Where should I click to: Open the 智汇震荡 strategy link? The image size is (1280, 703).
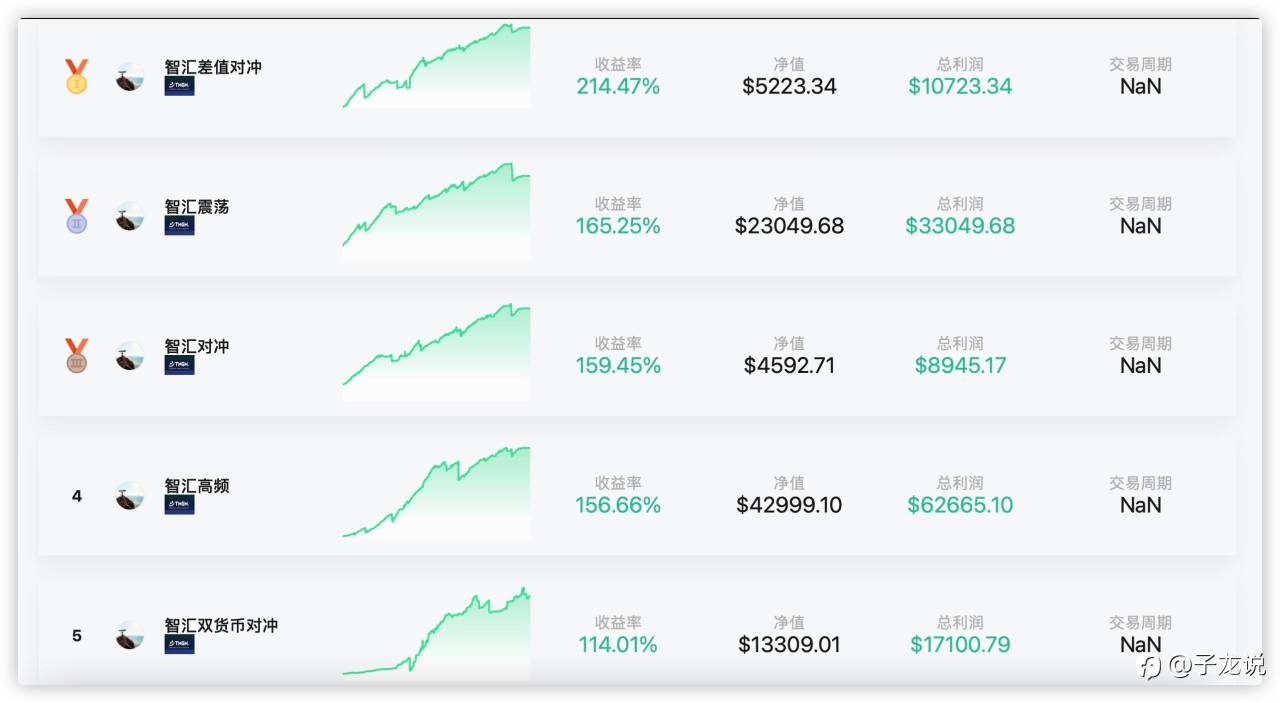click(x=197, y=207)
